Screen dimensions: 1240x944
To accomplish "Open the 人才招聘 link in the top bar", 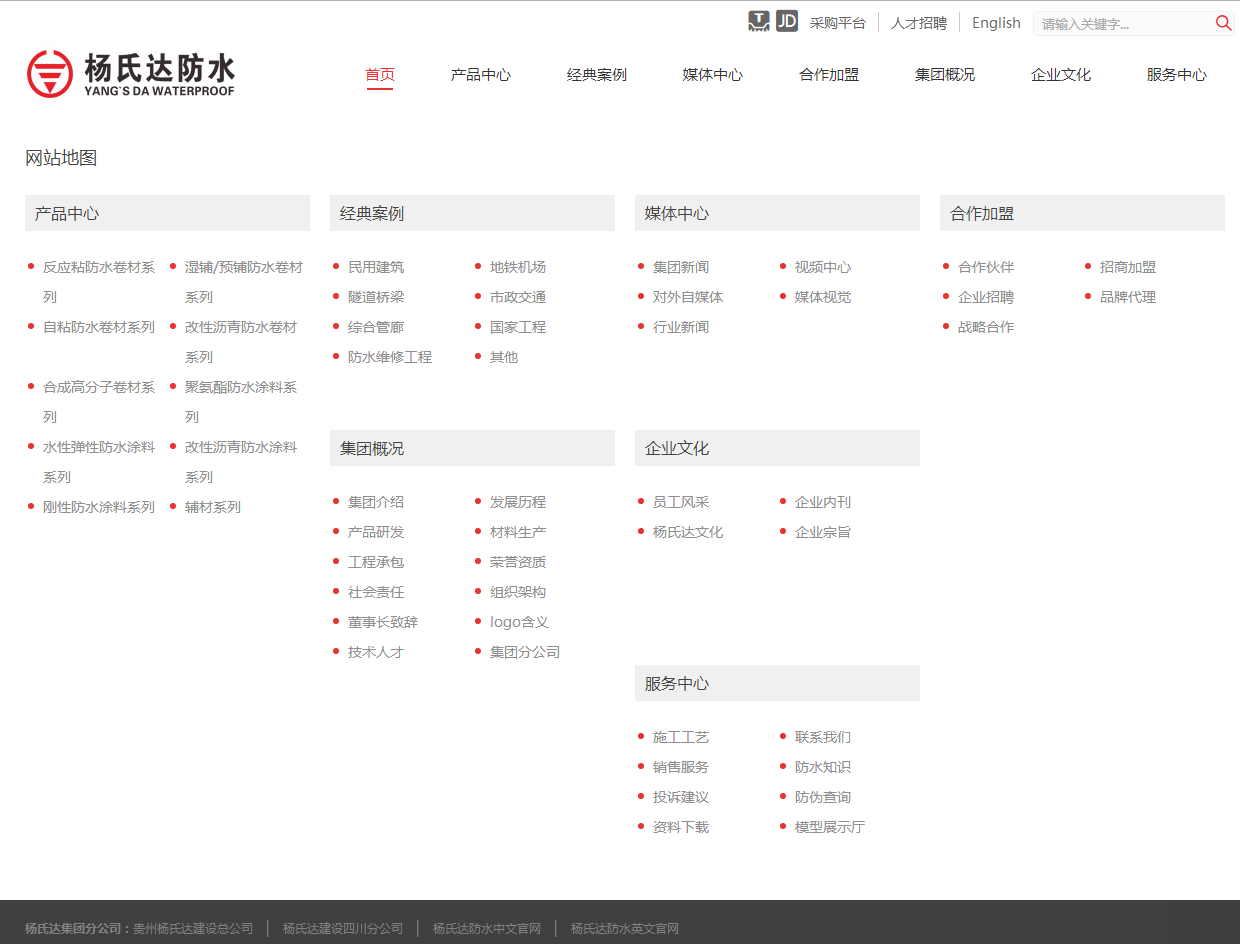I will tap(919, 23).
